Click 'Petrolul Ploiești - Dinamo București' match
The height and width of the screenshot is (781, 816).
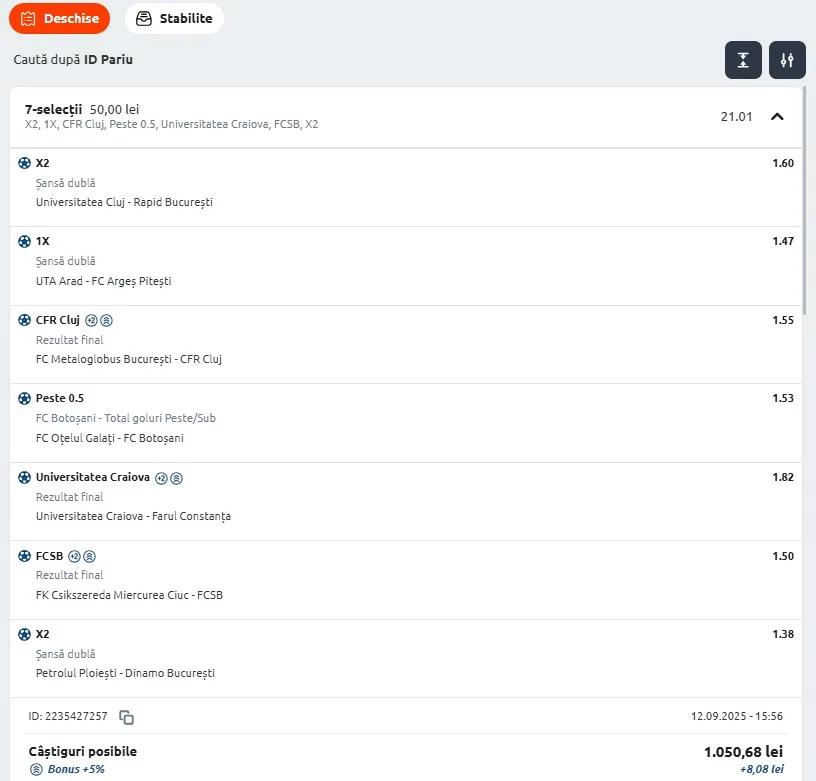coord(125,673)
